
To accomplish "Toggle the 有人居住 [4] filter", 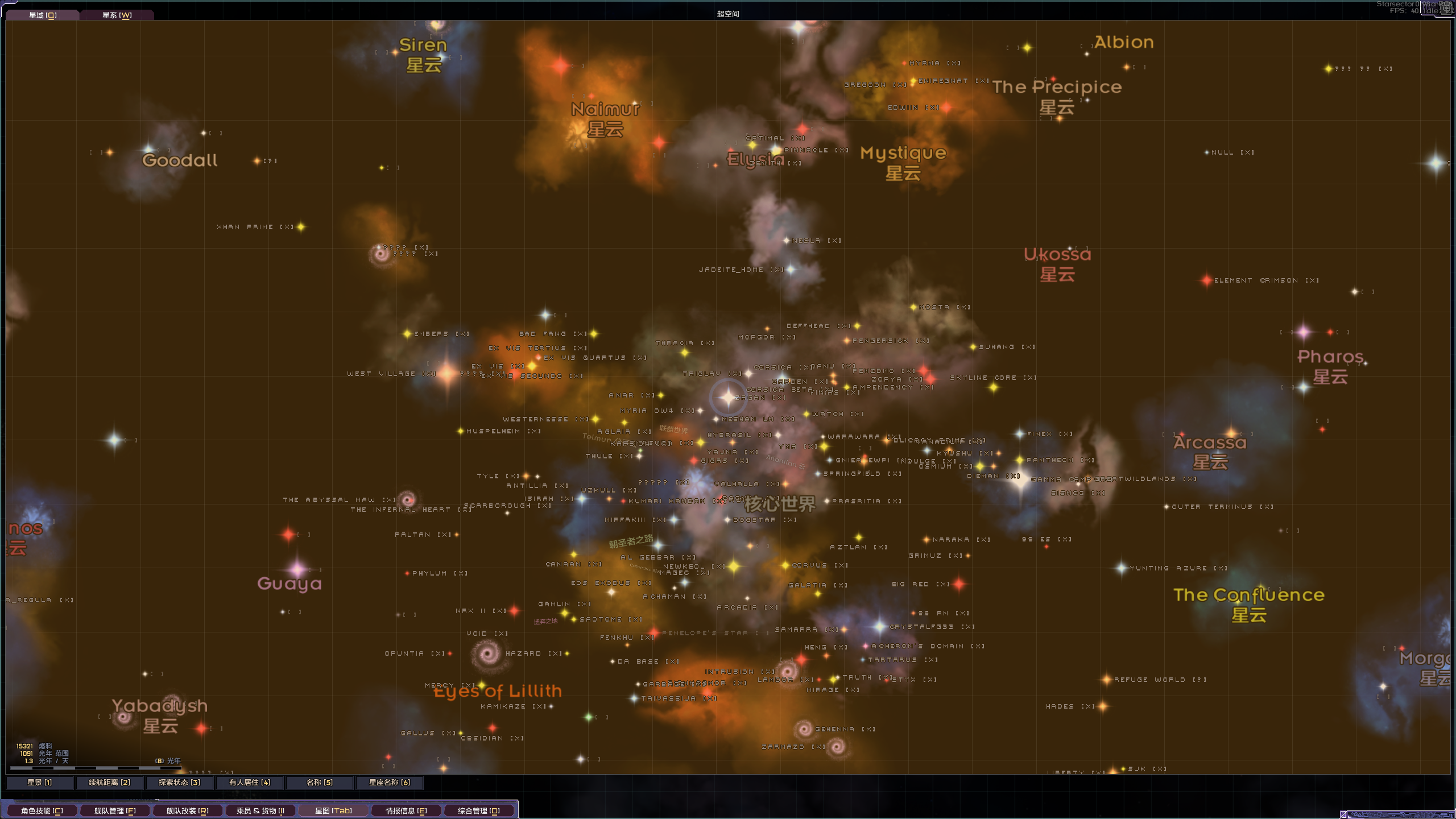I will pos(250,783).
